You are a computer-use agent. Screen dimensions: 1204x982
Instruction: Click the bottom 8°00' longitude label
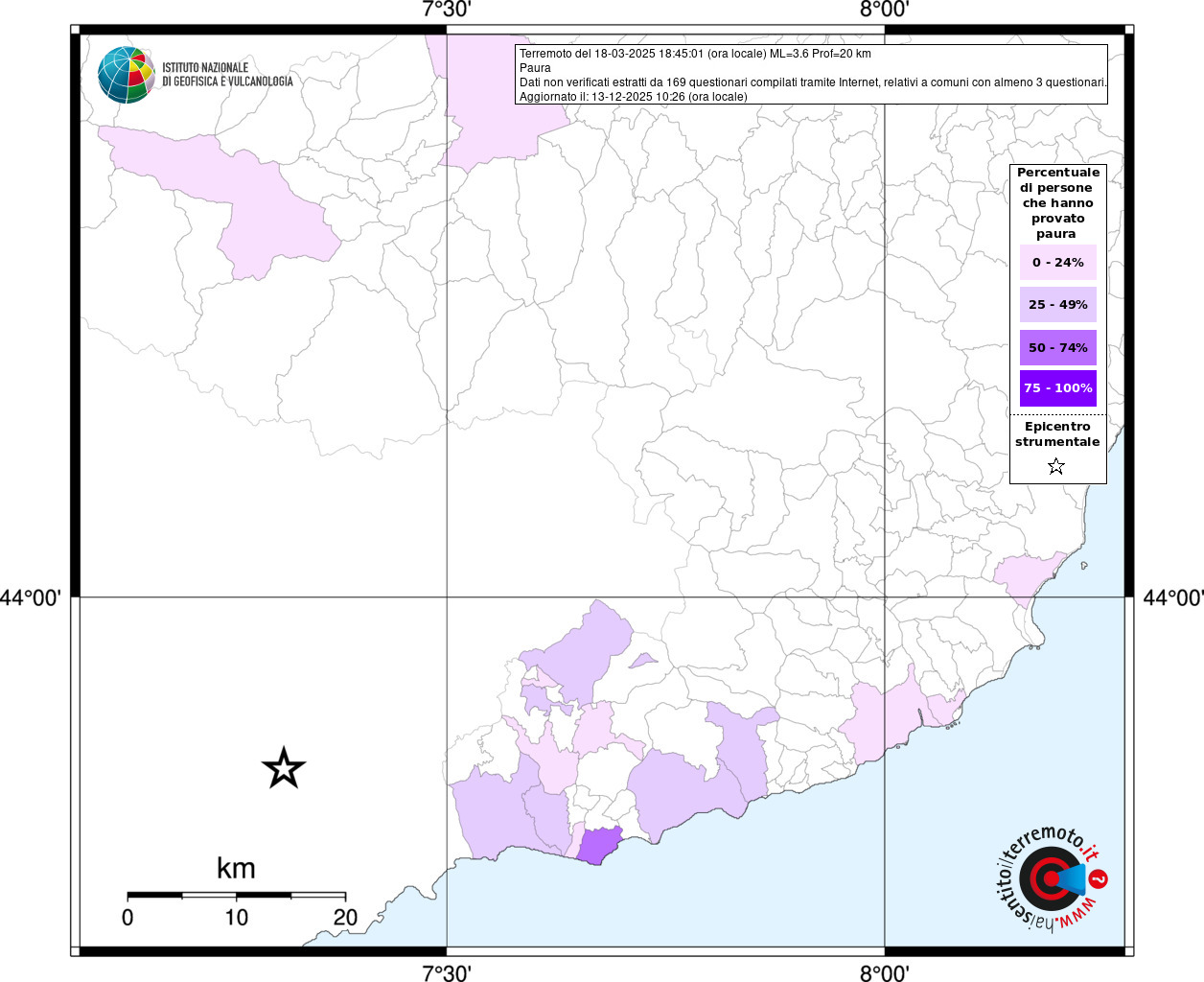click(884, 973)
